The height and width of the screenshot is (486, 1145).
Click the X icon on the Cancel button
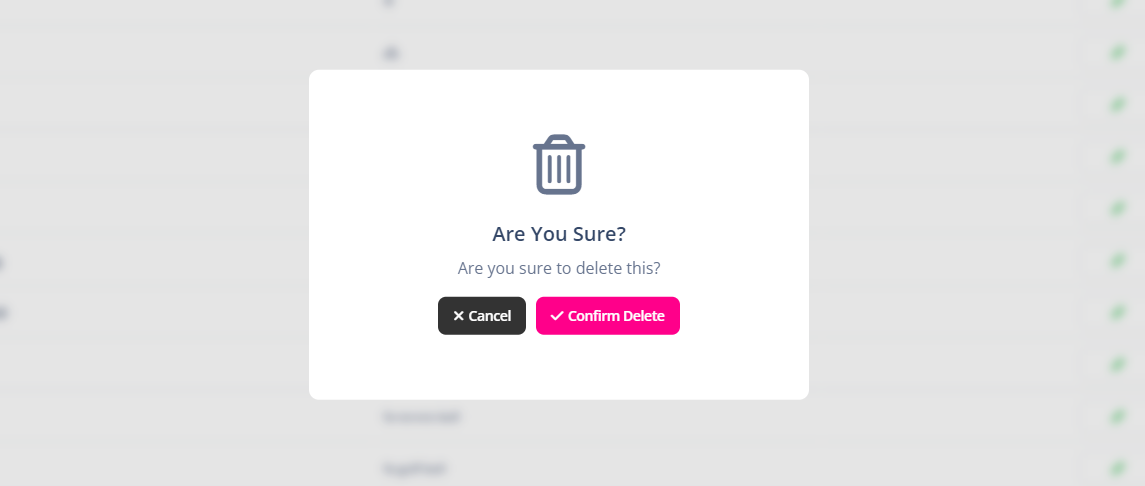tap(458, 316)
